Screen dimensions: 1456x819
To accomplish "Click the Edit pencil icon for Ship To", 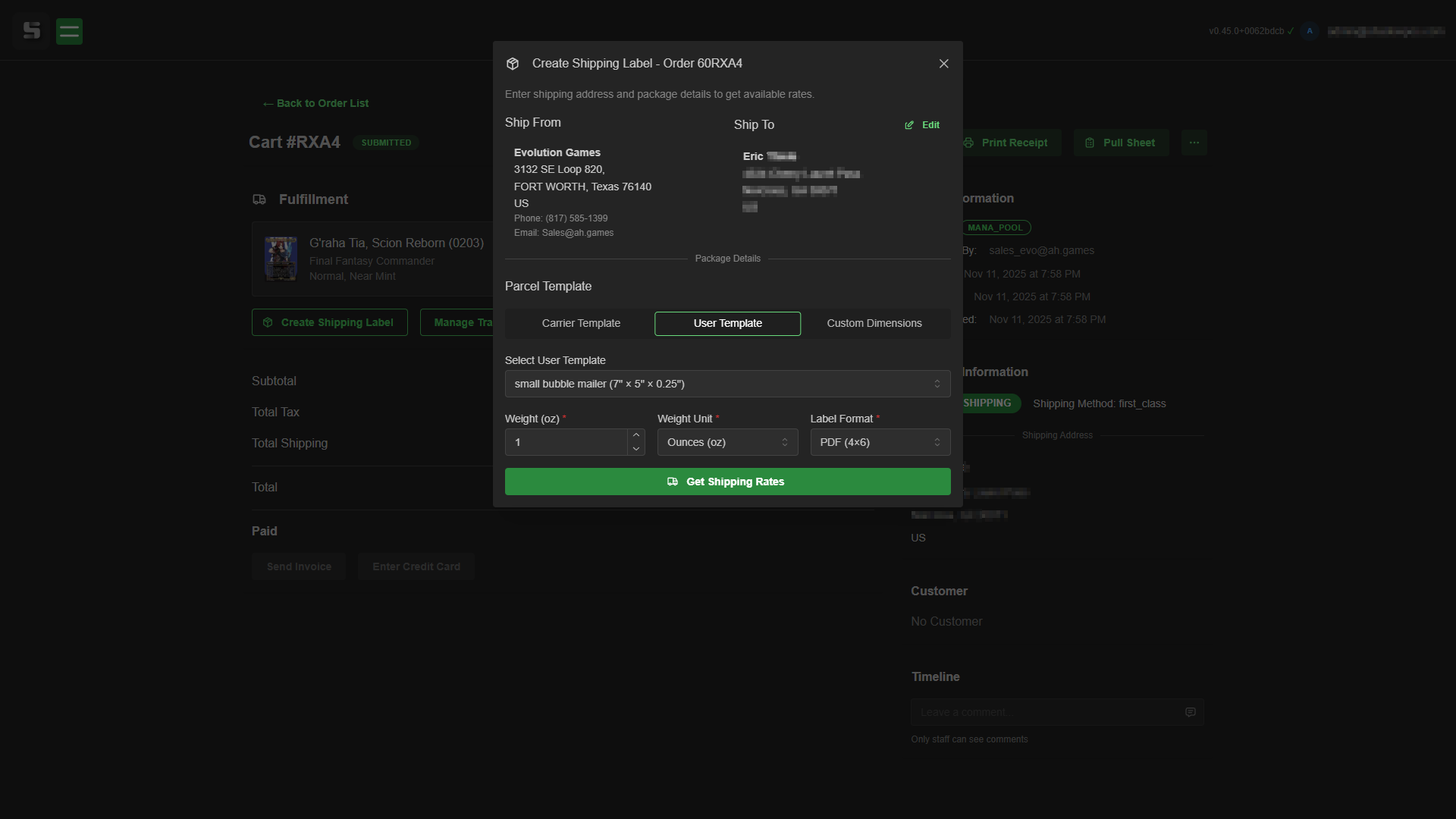I will [909, 125].
